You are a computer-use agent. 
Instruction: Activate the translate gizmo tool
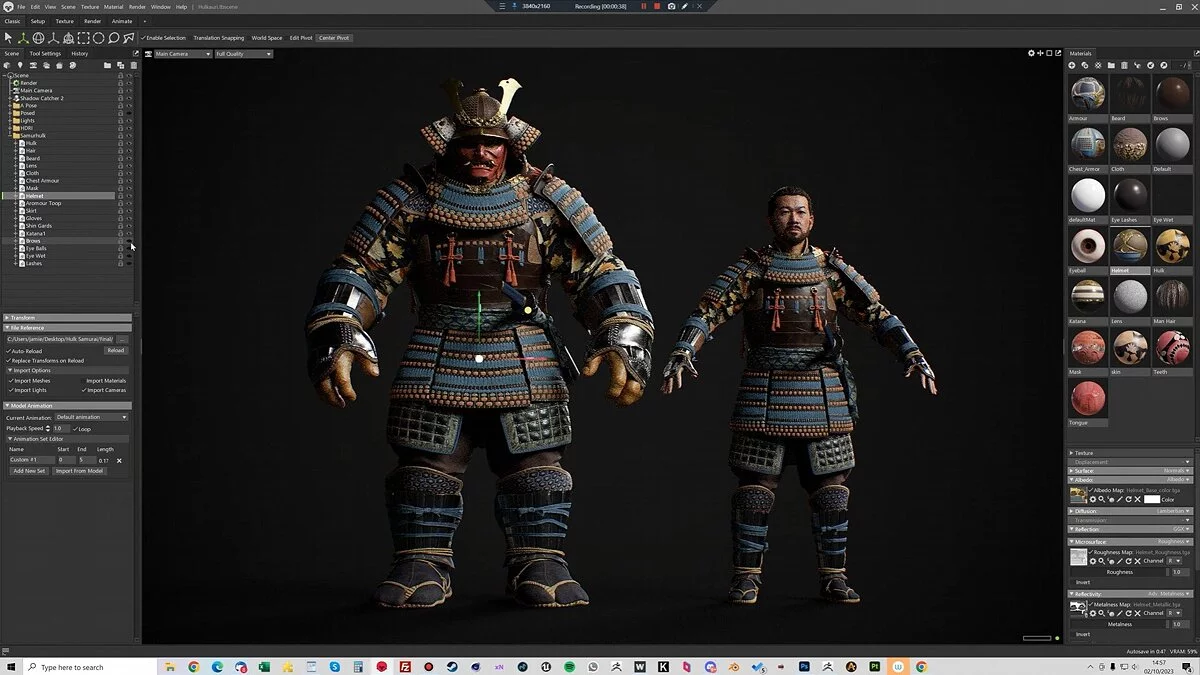click(23, 38)
